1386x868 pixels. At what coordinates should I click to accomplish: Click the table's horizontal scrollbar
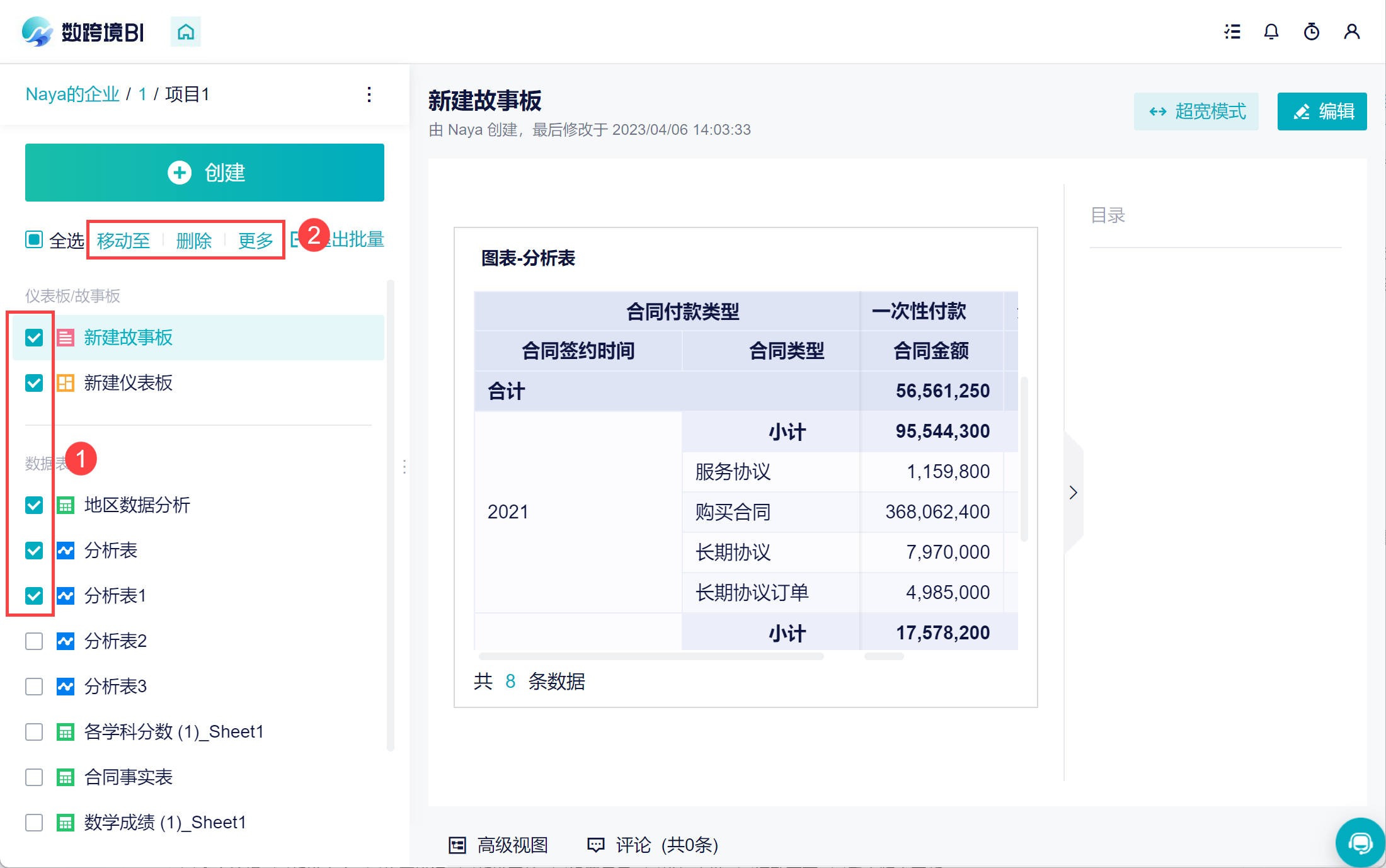point(650,656)
